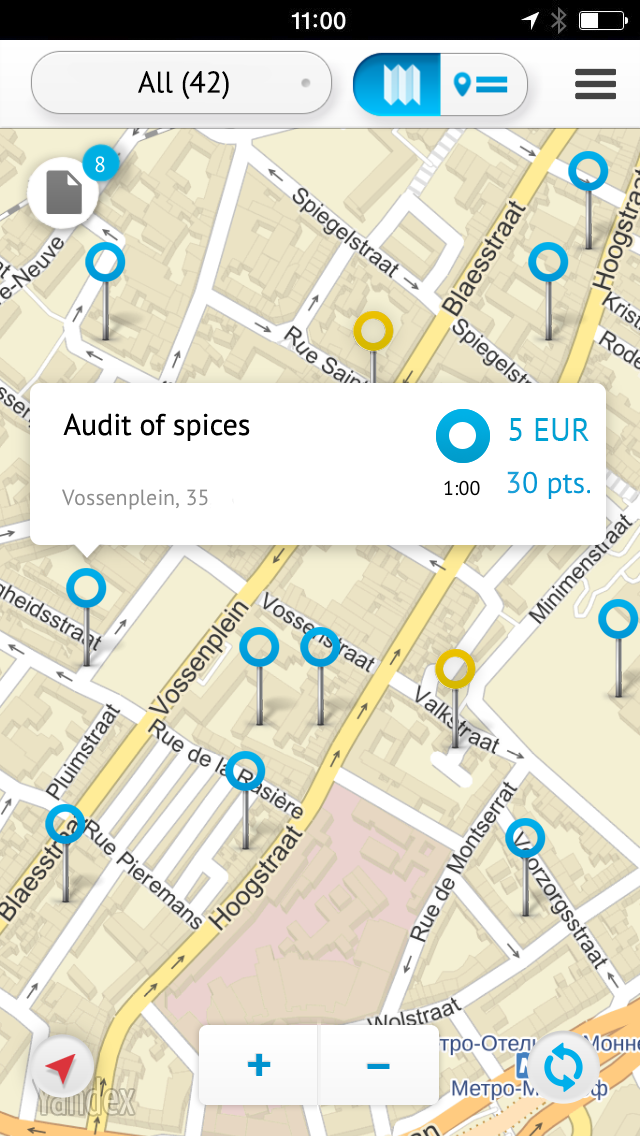The width and height of the screenshot is (640, 1136).
Task: Tap the blue pin near Rue Pieremans
Action: tap(65, 824)
